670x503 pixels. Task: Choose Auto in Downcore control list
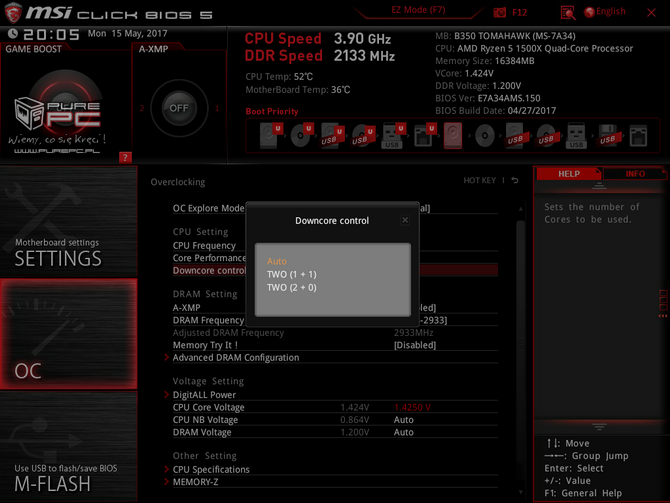pos(276,261)
